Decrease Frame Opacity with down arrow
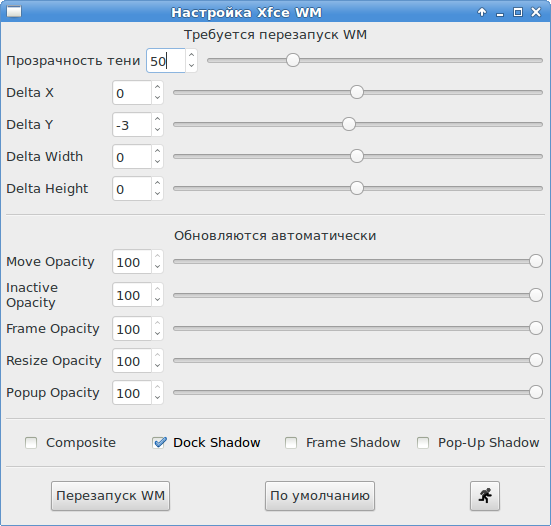This screenshot has width=551, height=526. tap(157, 334)
